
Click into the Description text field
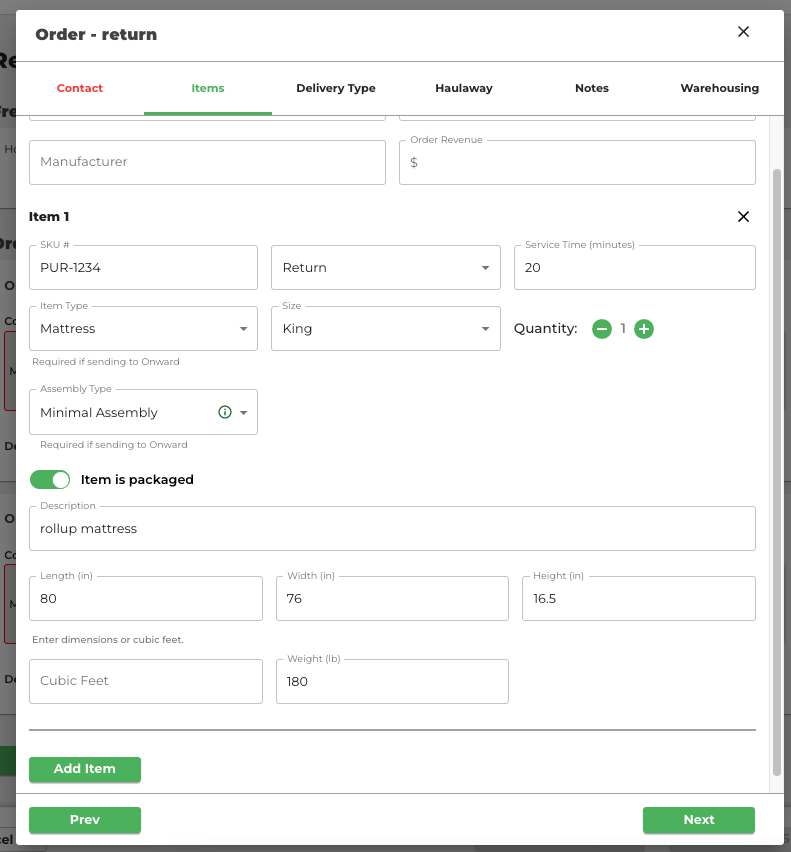click(x=392, y=528)
